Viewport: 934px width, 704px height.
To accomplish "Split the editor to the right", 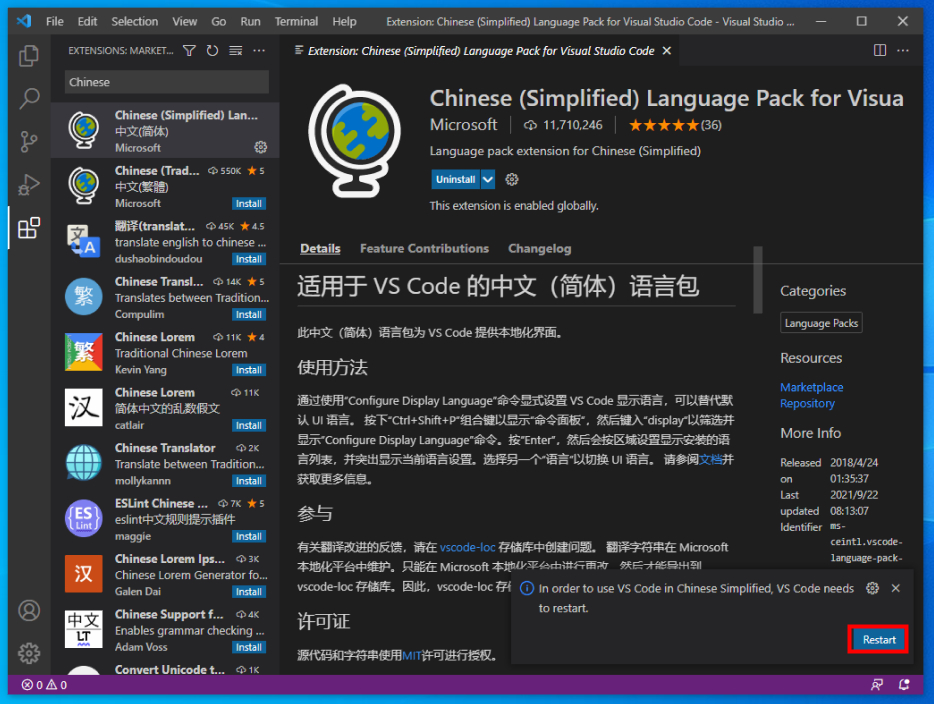I will tap(880, 51).
